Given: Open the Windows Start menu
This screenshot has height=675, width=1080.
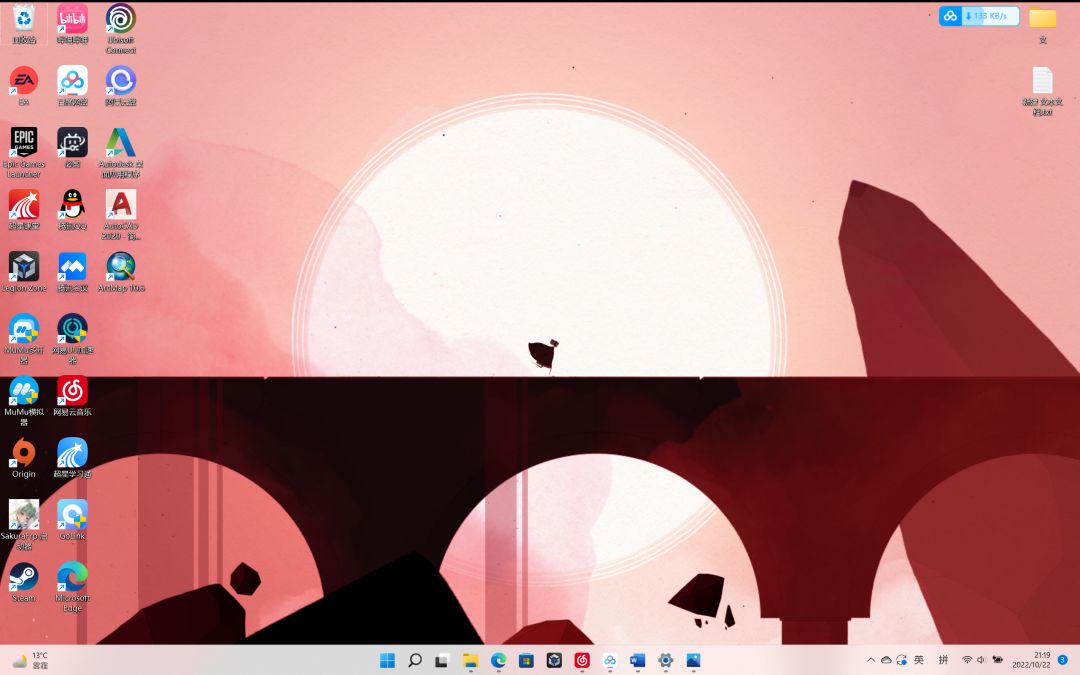Looking at the screenshot, I should click(387, 661).
